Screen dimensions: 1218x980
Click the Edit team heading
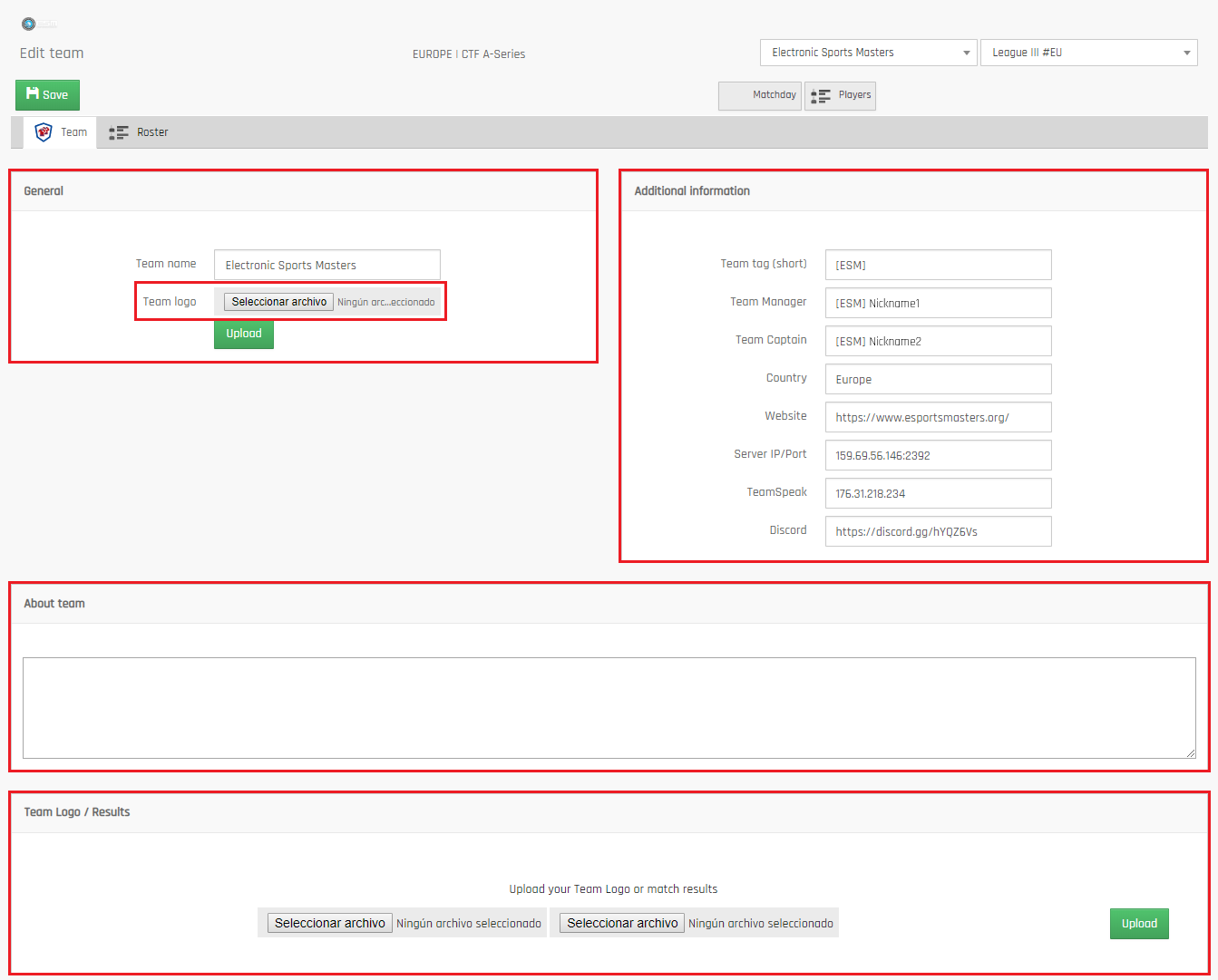click(x=52, y=53)
